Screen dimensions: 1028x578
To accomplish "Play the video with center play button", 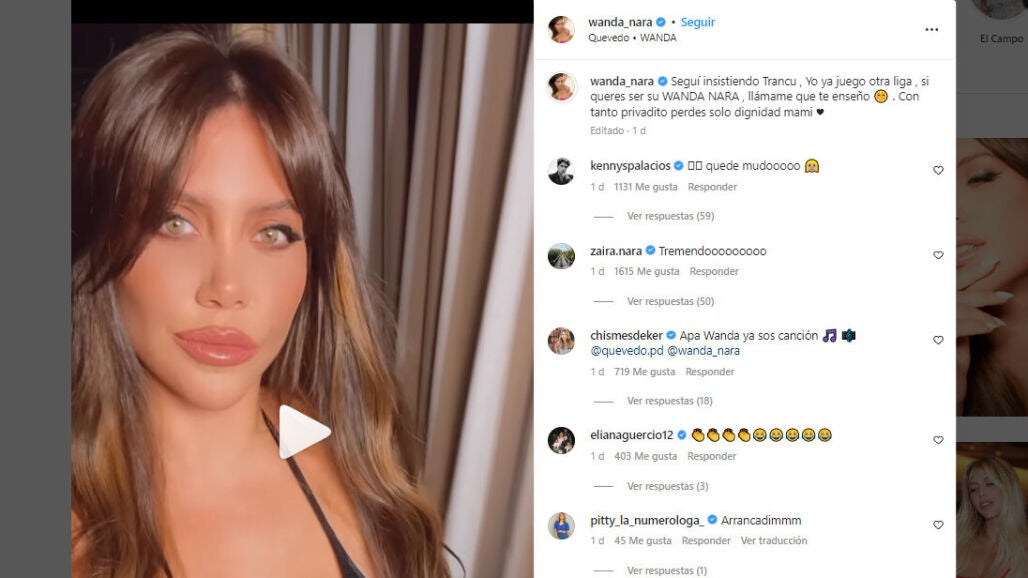I will pyautogui.click(x=304, y=431).
